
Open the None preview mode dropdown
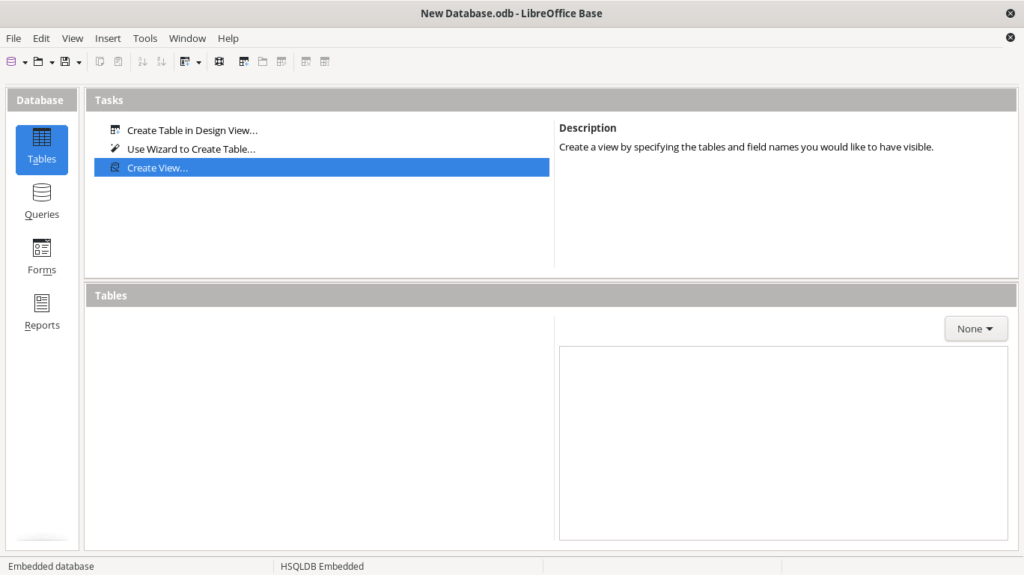click(x=976, y=329)
